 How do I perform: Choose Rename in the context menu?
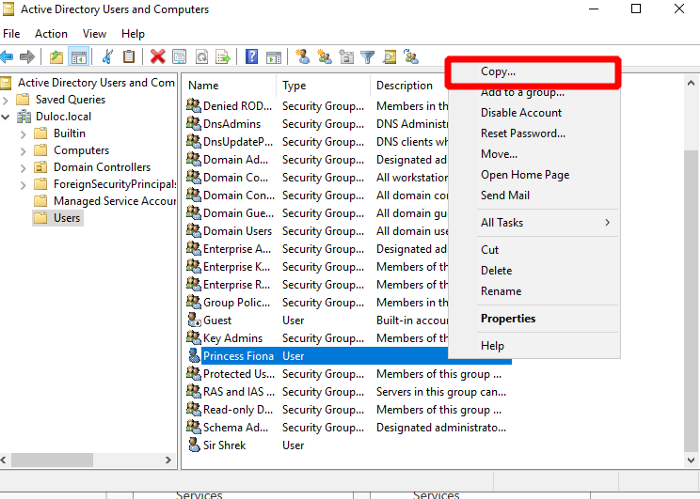[534, 291]
